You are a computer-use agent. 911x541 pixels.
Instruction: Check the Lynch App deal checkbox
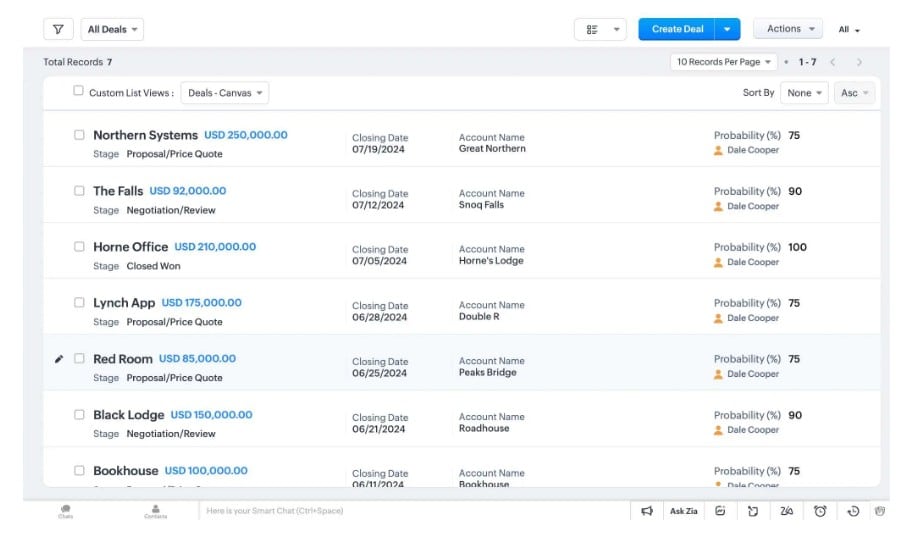[79, 302]
